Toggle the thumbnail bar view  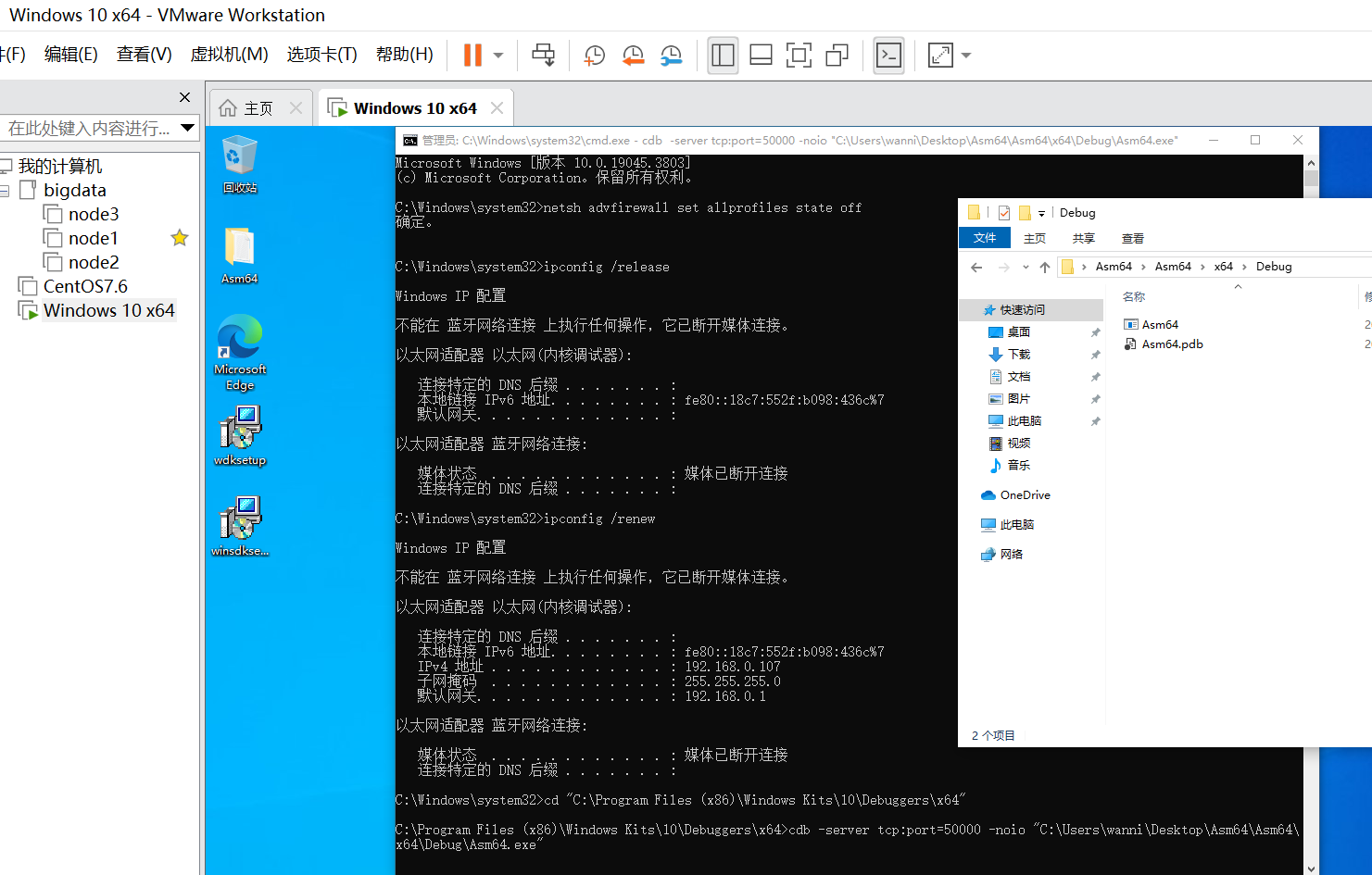tap(762, 56)
